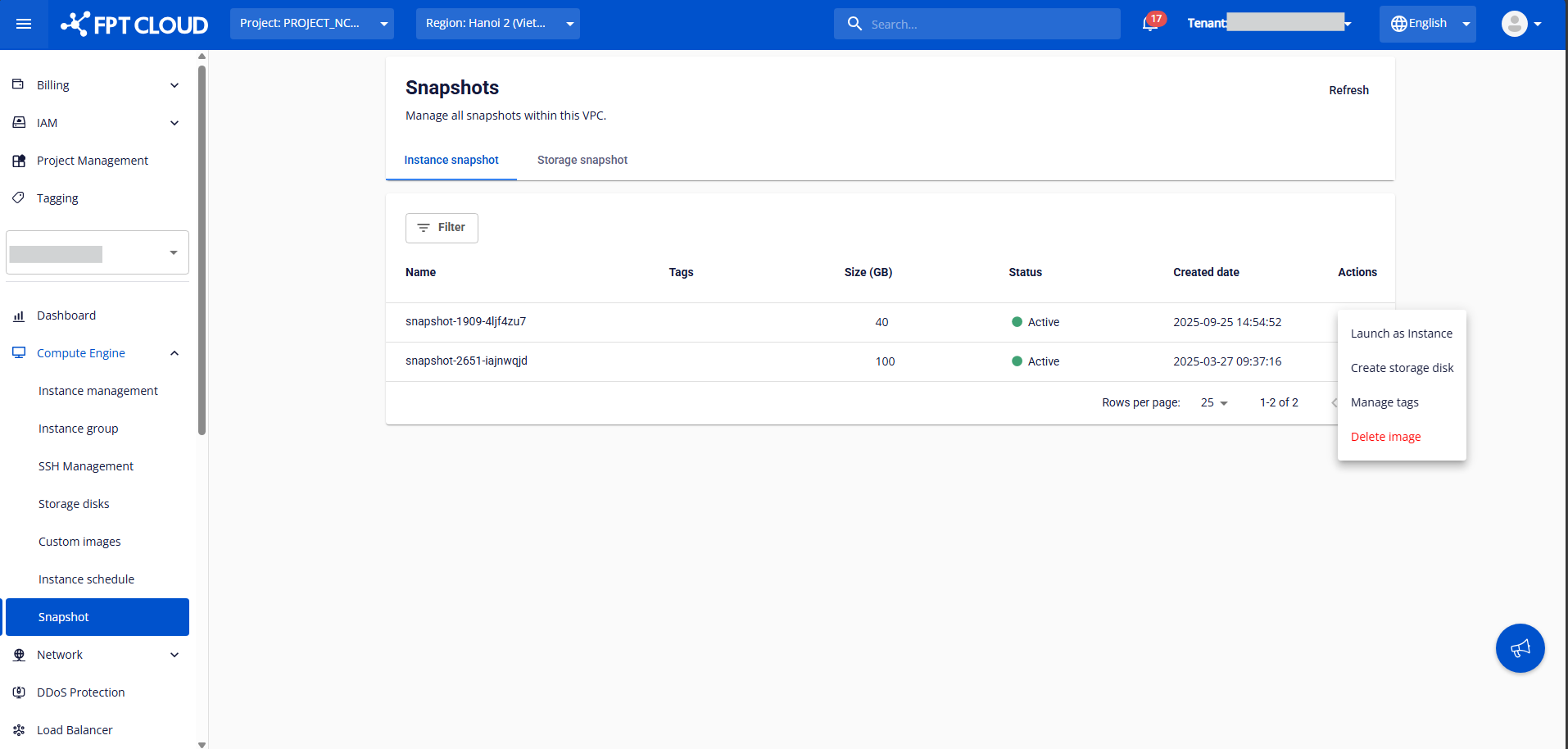Switch to the Storage snapshot tab
The height and width of the screenshot is (749, 1568).
tap(582, 161)
